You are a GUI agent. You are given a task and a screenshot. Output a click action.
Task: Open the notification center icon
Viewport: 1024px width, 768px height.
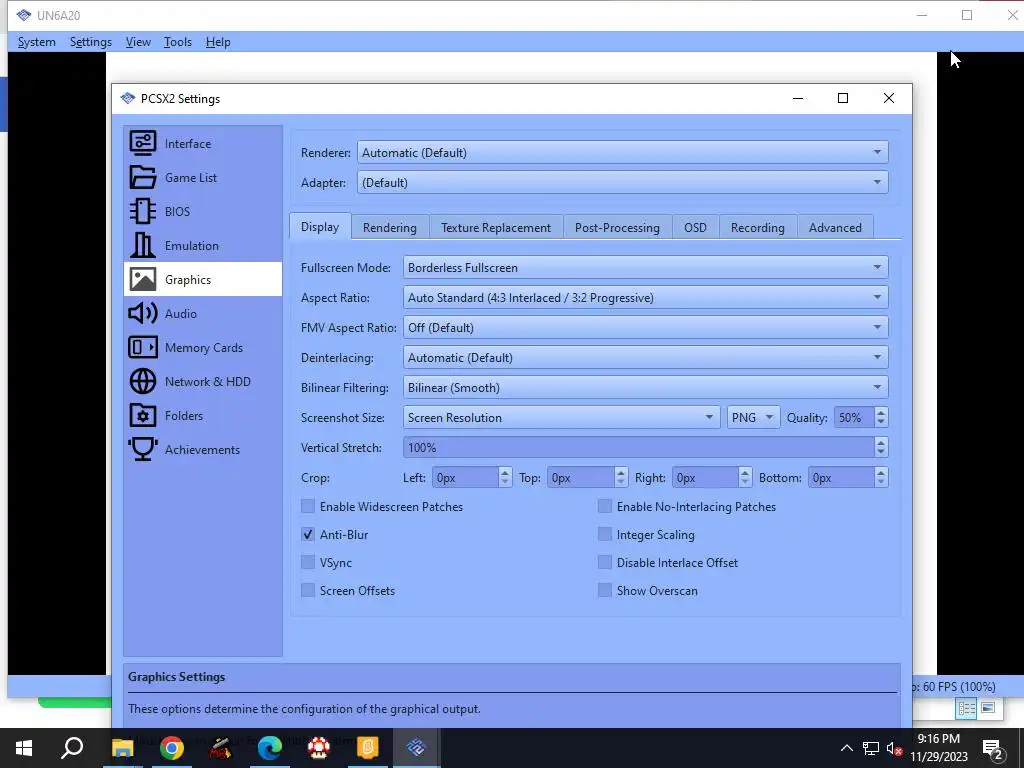992,749
